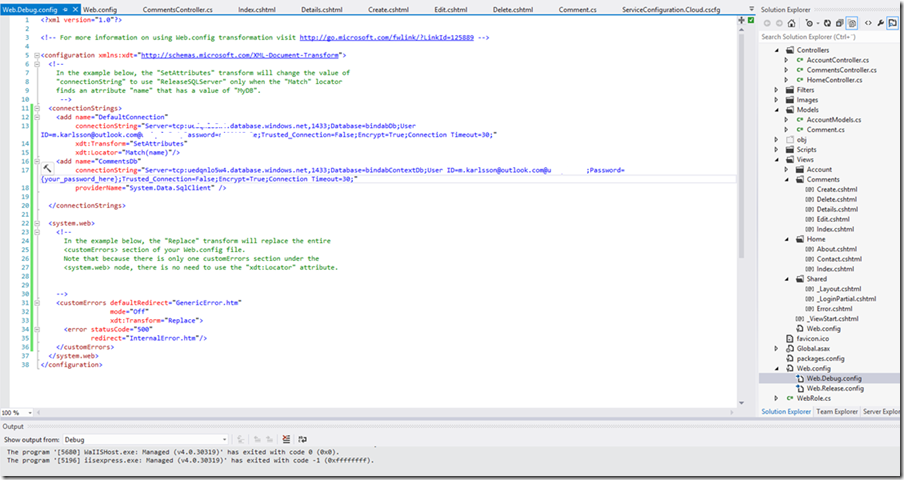The width and height of the screenshot is (904, 480).
Task: Collapse the configuration element outline at line 5
Action: click(37, 55)
